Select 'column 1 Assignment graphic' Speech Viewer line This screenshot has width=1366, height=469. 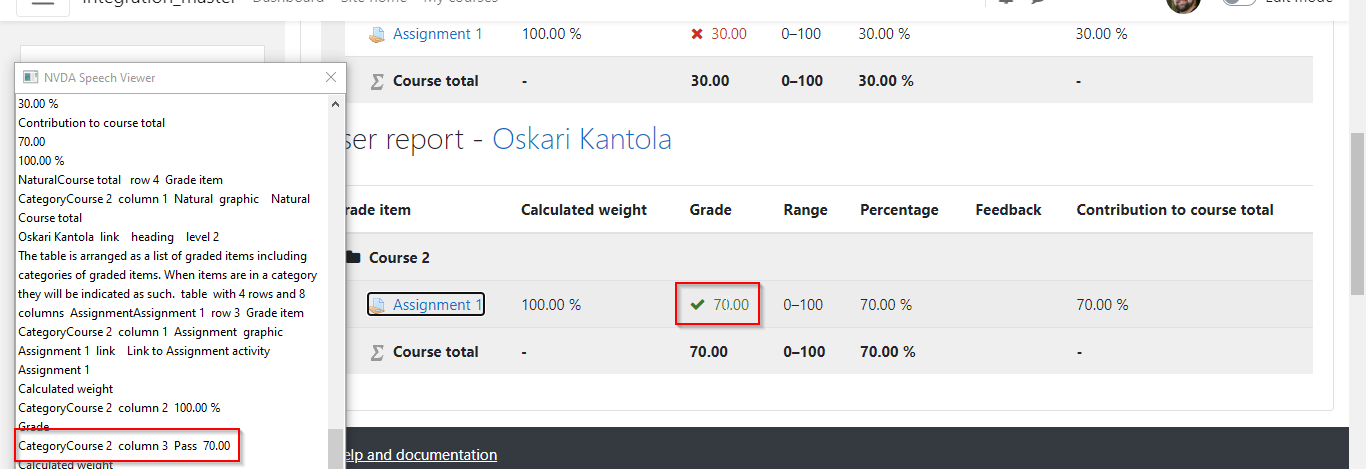(x=151, y=332)
